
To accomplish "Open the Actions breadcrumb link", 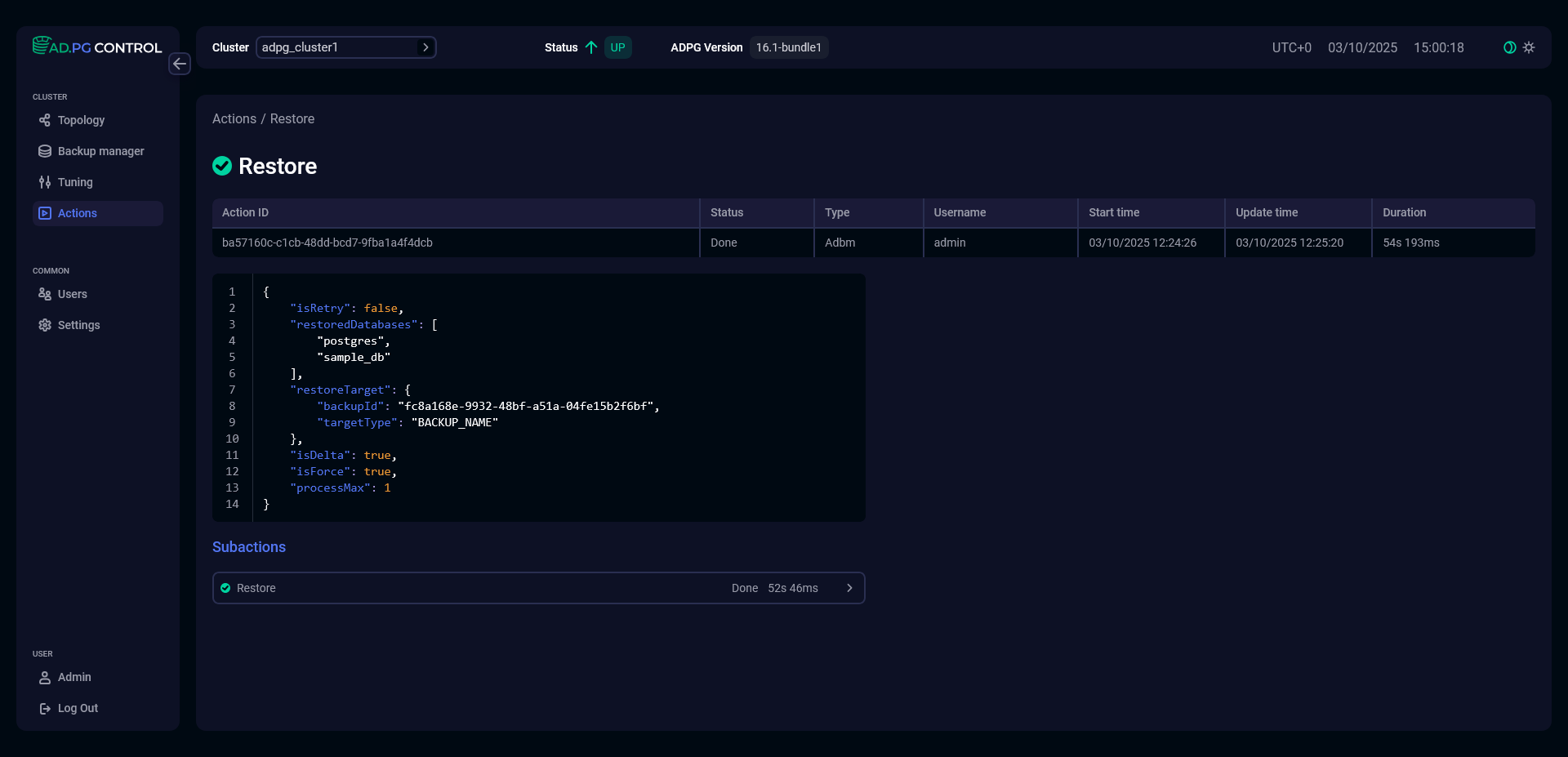I will click(234, 118).
